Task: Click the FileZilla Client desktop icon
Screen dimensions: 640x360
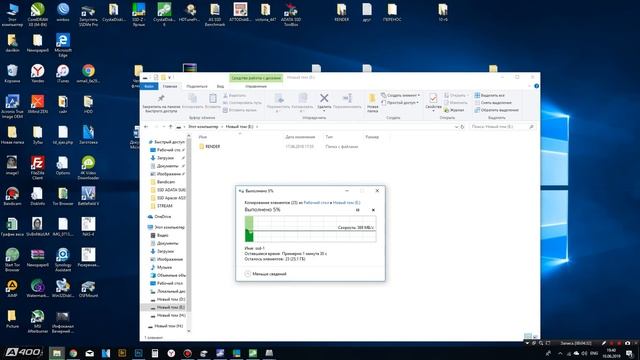Action: (38, 167)
